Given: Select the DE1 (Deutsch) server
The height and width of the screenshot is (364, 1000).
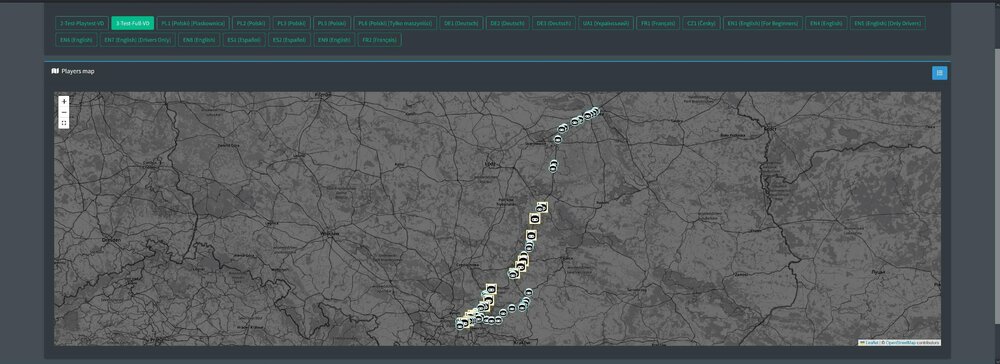Looking at the screenshot, I should (x=461, y=23).
